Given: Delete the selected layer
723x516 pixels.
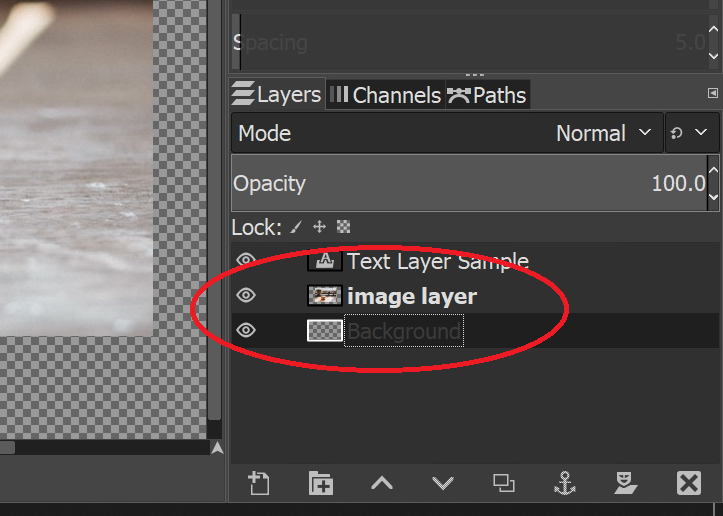Looking at the screenshot, I should click(688, 484).
